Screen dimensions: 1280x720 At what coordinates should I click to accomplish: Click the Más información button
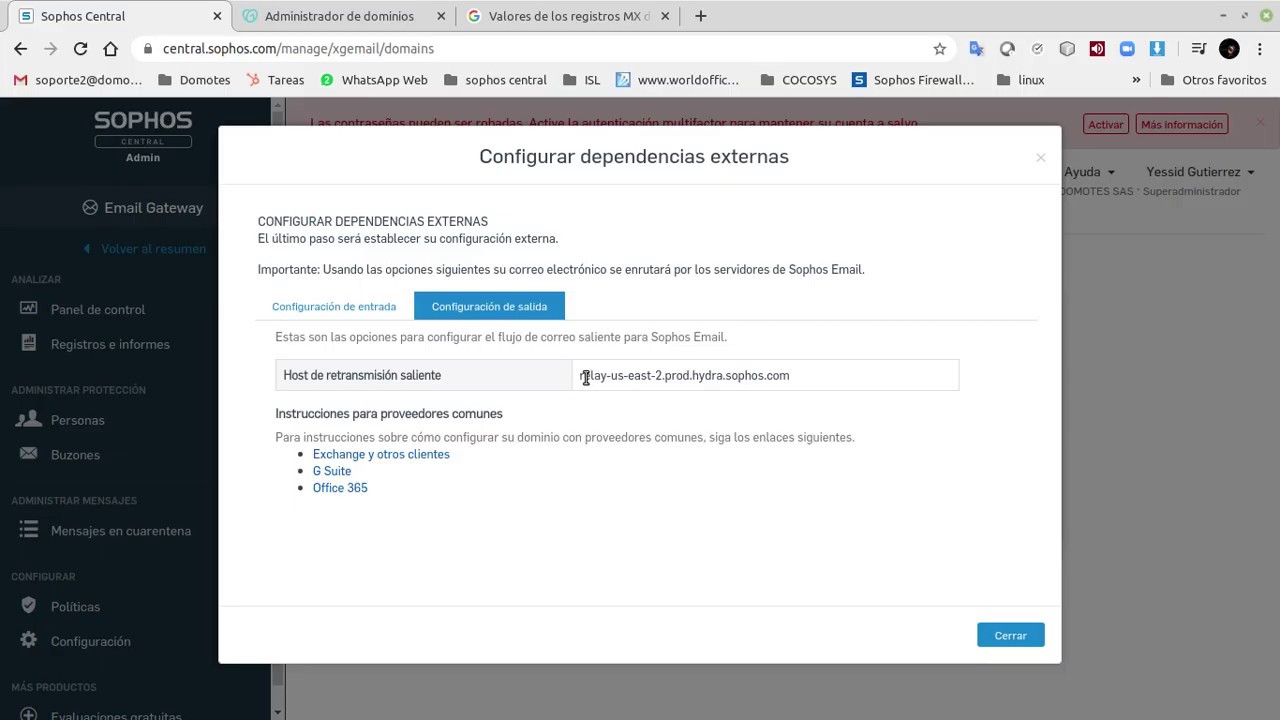(x=1181, y=124)
